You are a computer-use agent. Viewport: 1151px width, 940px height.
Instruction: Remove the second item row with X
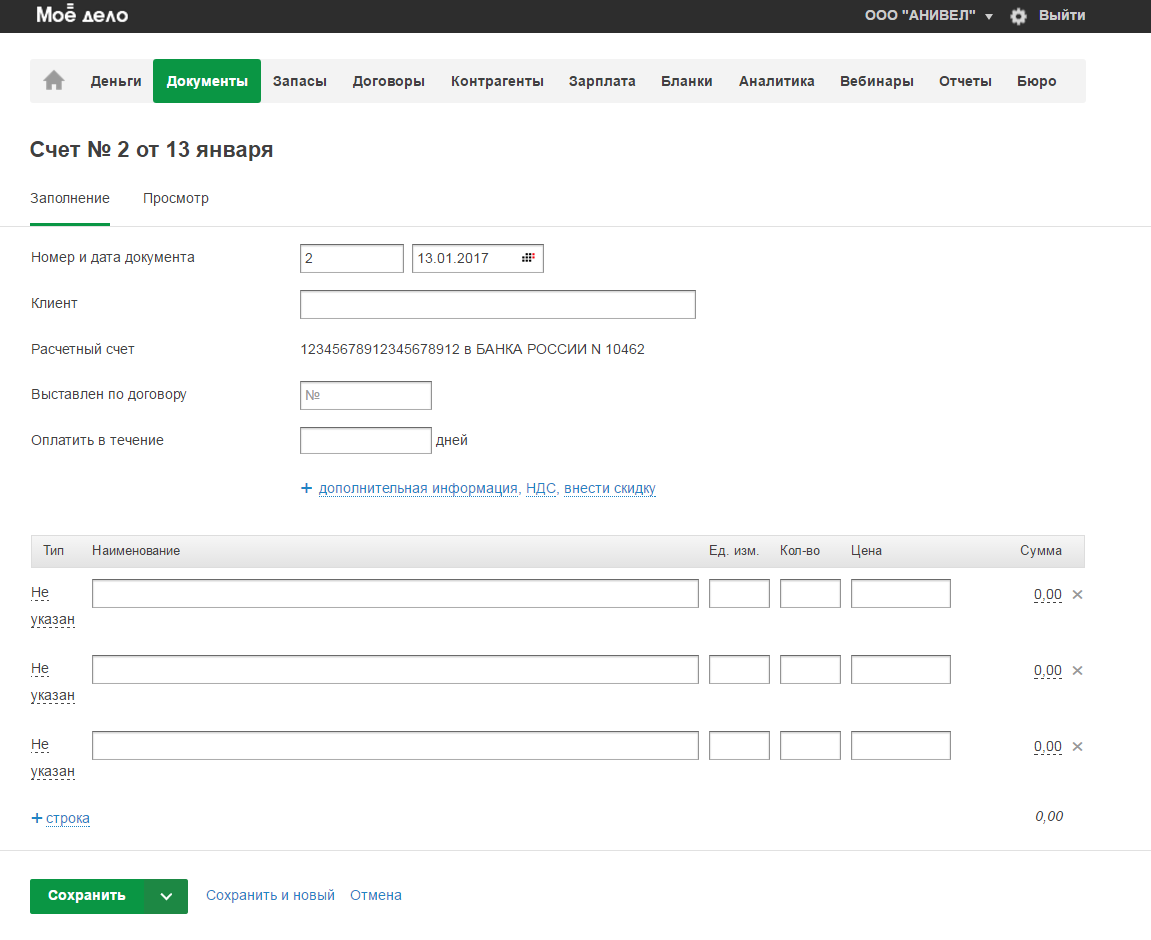coord(1077,671)
